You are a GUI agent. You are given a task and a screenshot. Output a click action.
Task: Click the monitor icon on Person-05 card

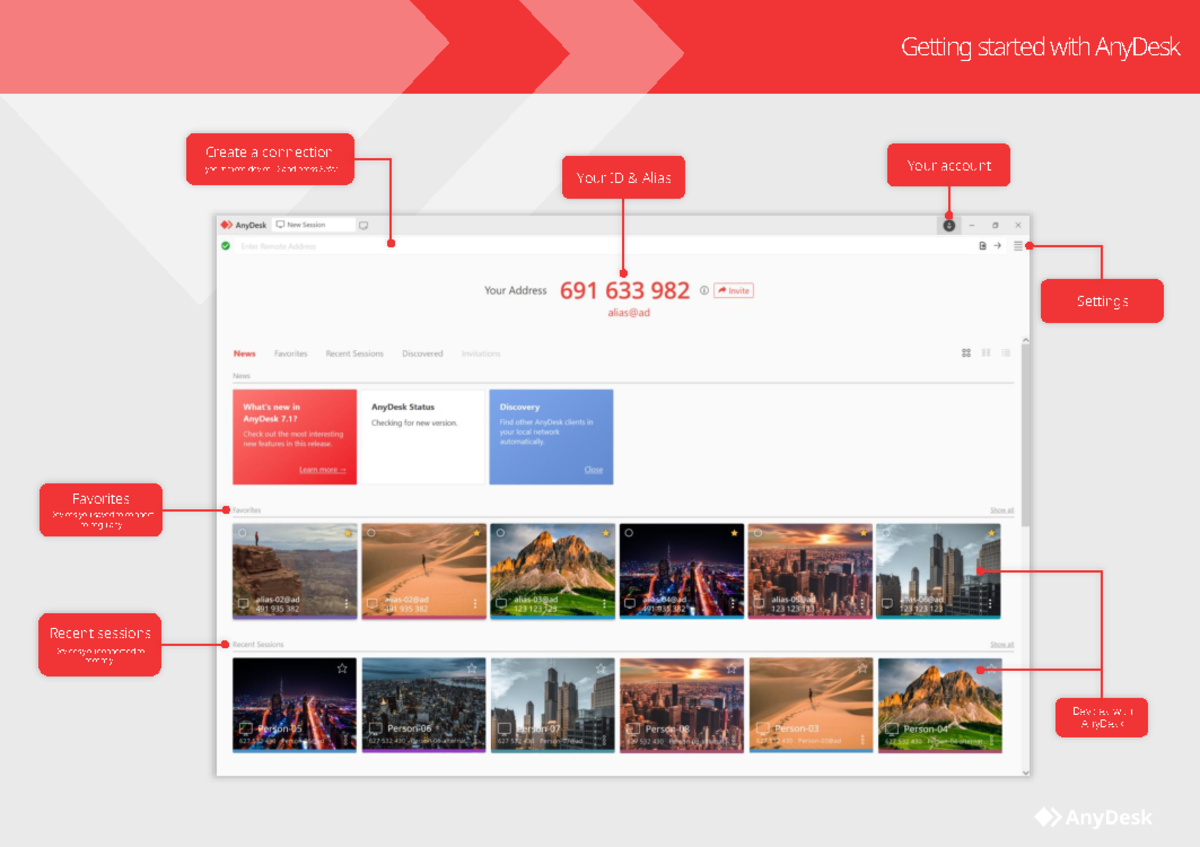point(246,729)
